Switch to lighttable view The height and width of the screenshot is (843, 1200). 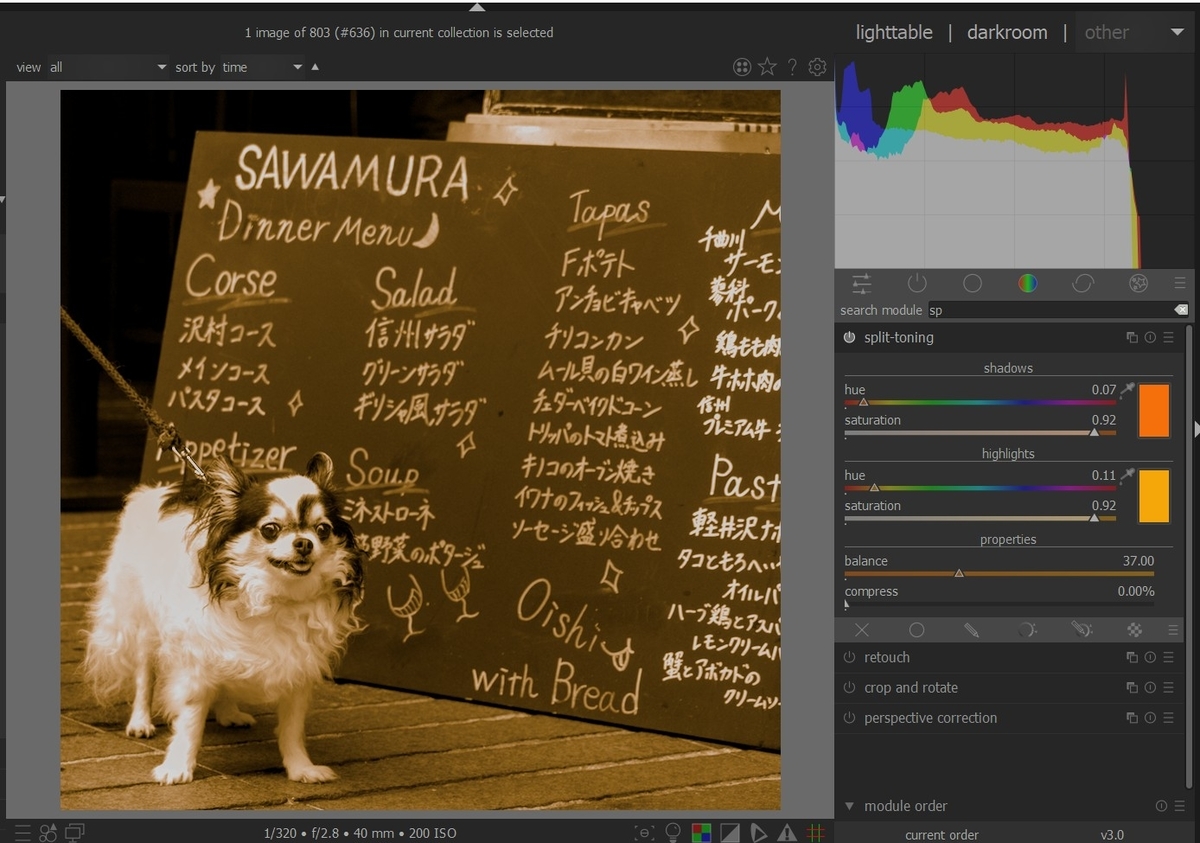[x=893, y=32]
